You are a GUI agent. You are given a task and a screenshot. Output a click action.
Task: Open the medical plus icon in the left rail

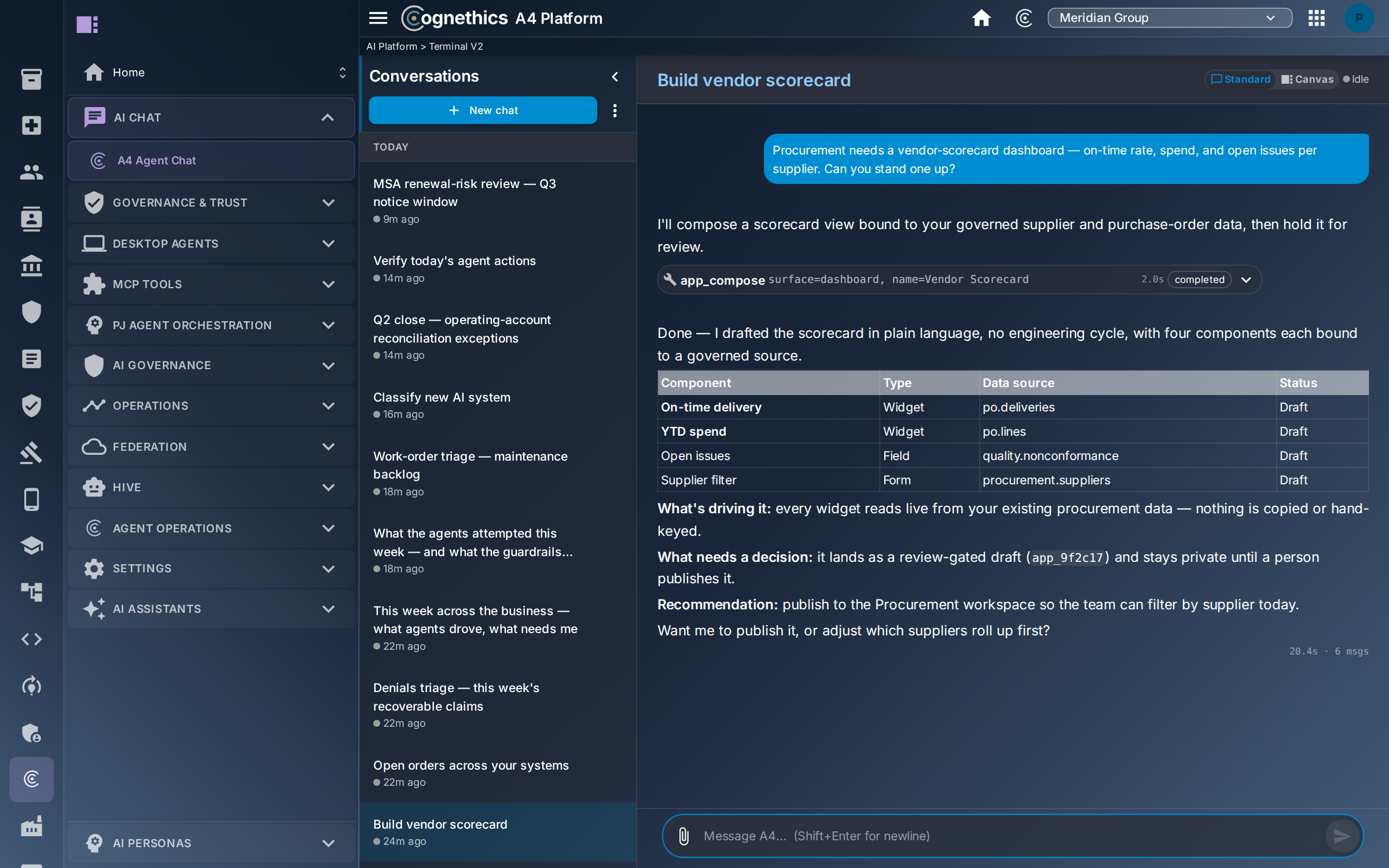click(x=31, y=125)
